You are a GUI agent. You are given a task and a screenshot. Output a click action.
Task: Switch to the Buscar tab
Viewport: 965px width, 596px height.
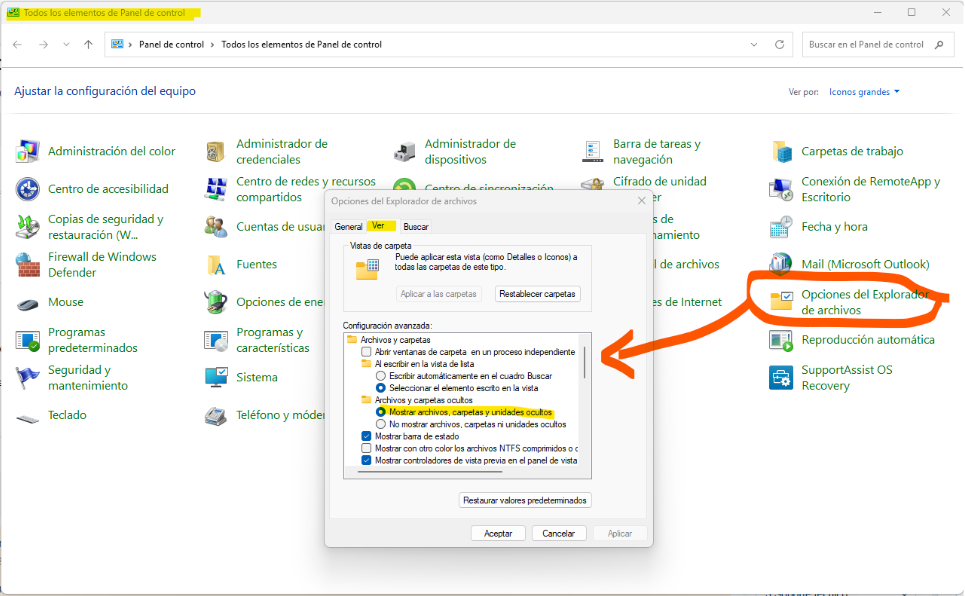point(416,227)
